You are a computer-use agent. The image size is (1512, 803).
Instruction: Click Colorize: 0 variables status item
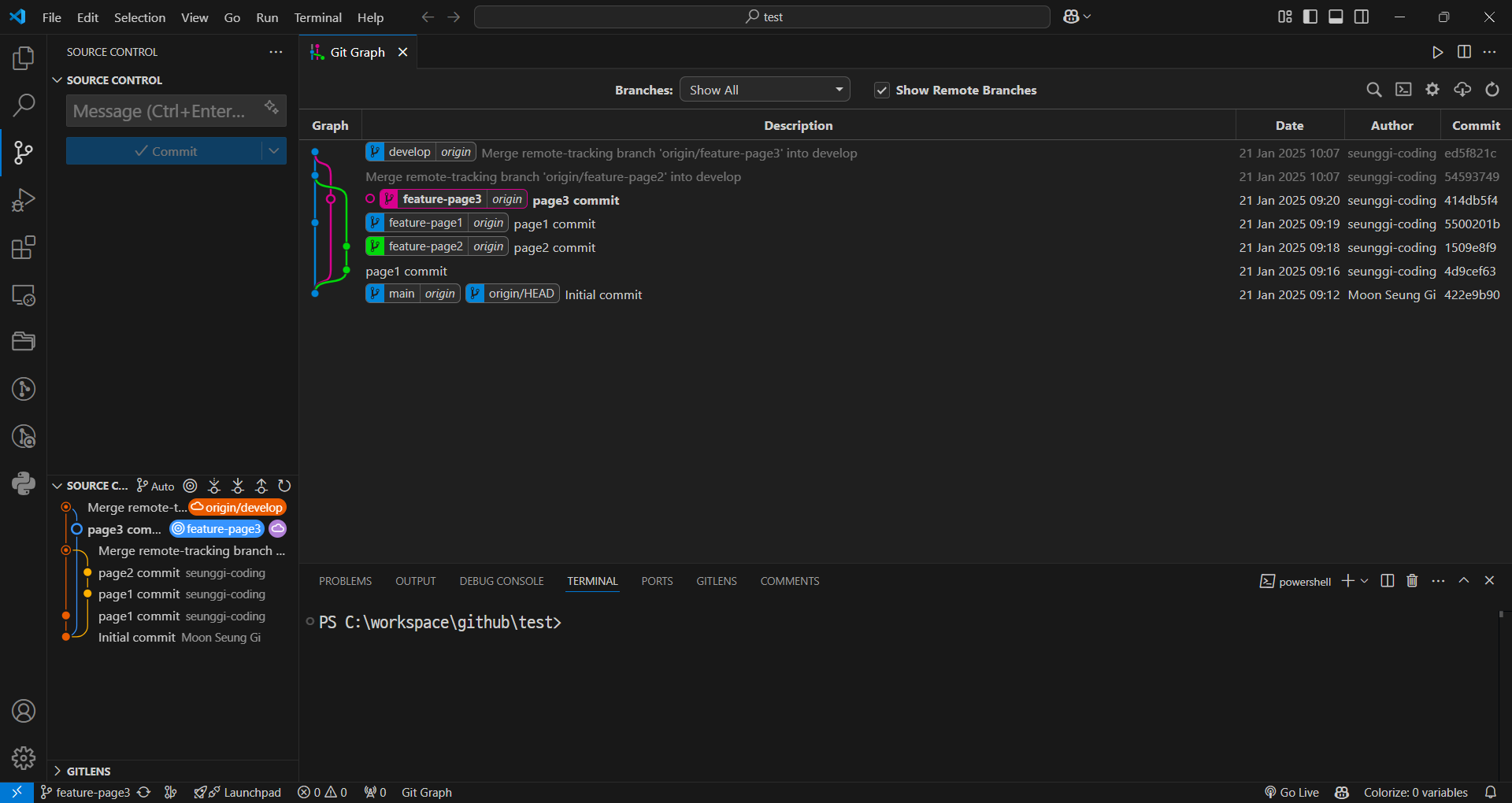[1415, 792]
